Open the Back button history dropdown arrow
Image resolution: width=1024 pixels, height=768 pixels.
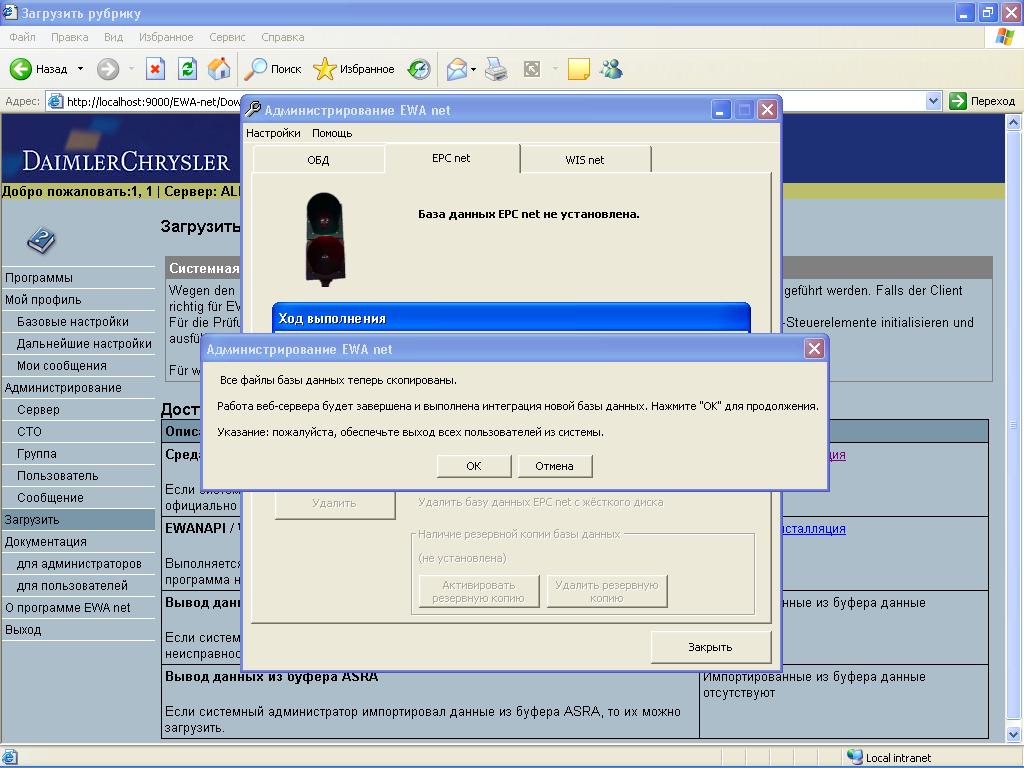tap(80, 69)
